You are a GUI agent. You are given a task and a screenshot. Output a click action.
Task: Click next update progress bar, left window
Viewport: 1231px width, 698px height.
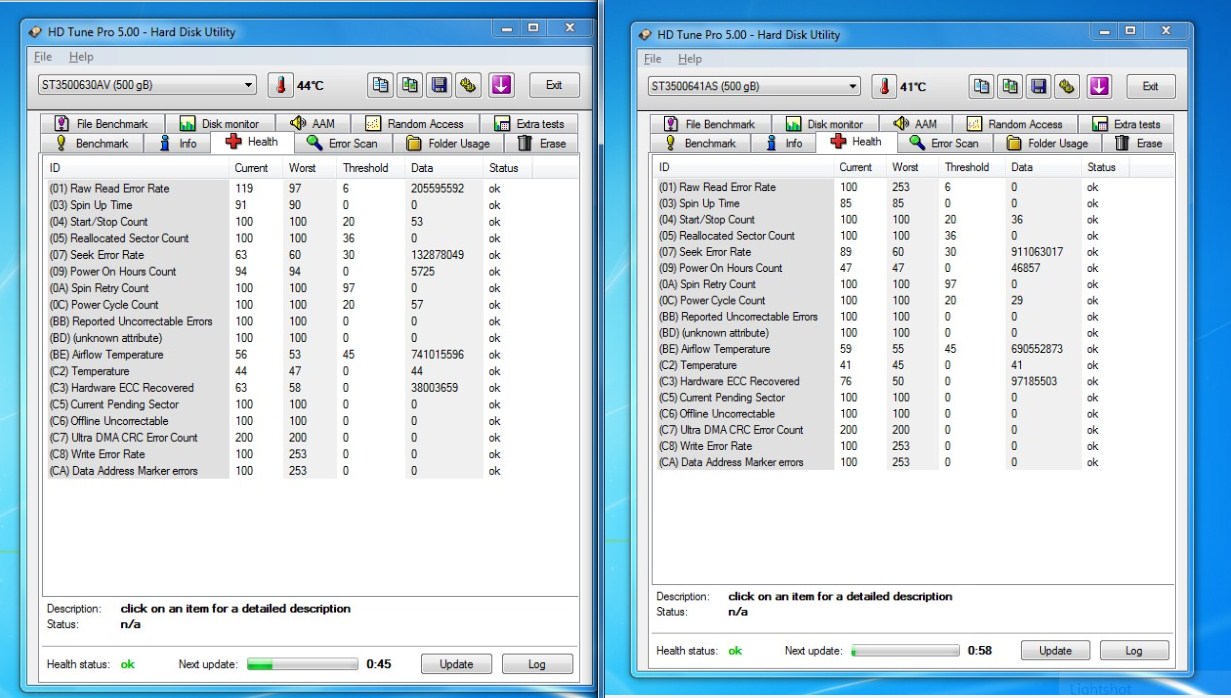pyautogui.click(x=302, y=664)
